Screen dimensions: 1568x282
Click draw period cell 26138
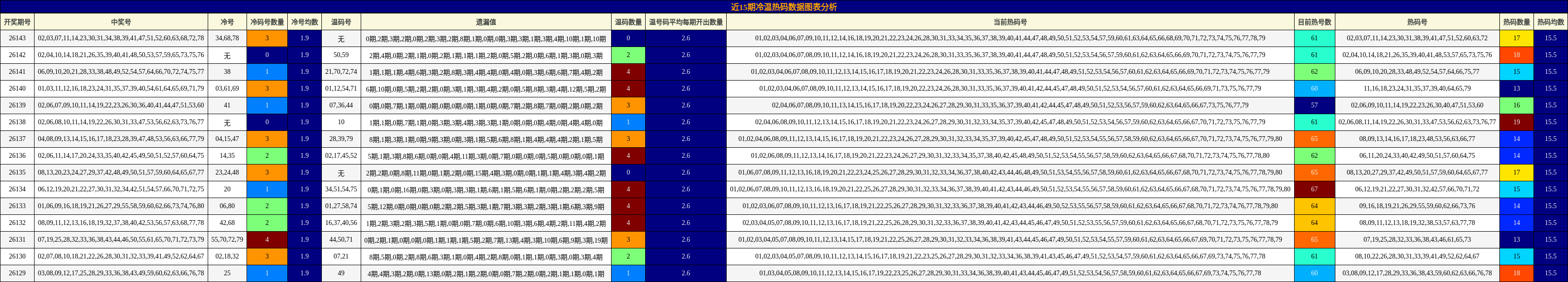pos(17,122)
